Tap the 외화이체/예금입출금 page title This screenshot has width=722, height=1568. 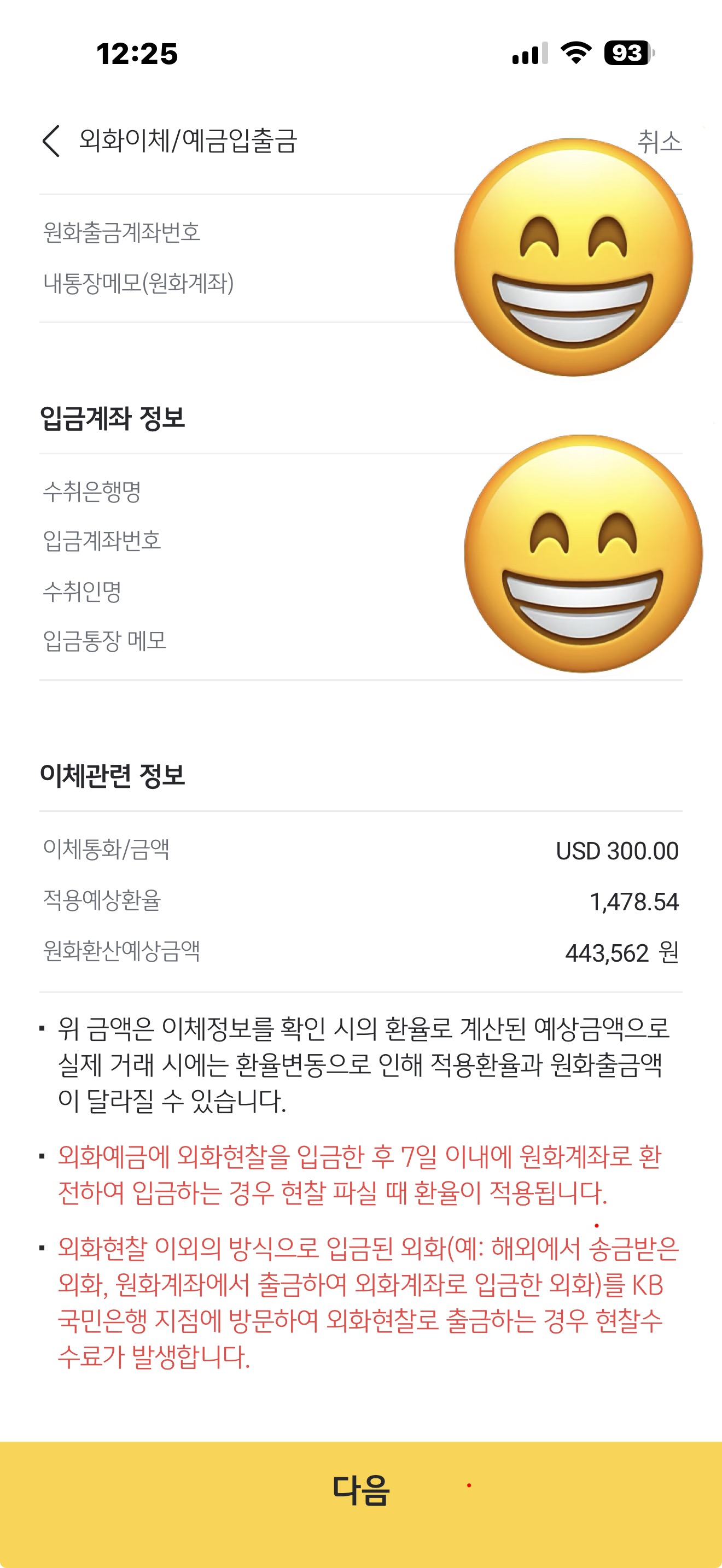tap(188, 141)
